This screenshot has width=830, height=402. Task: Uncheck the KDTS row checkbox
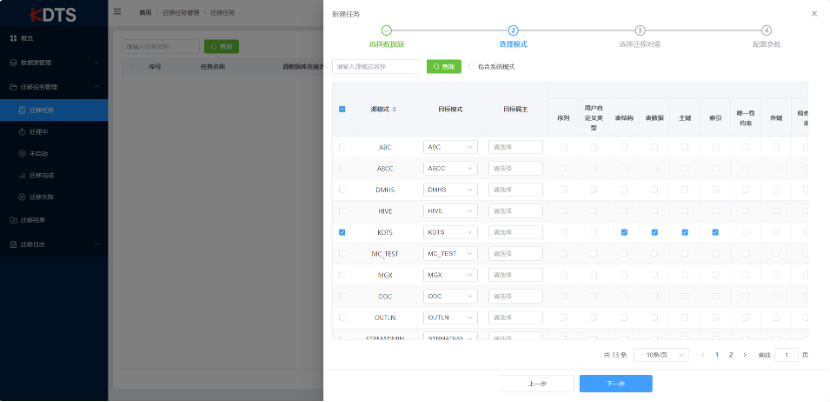tap(342, 233)
